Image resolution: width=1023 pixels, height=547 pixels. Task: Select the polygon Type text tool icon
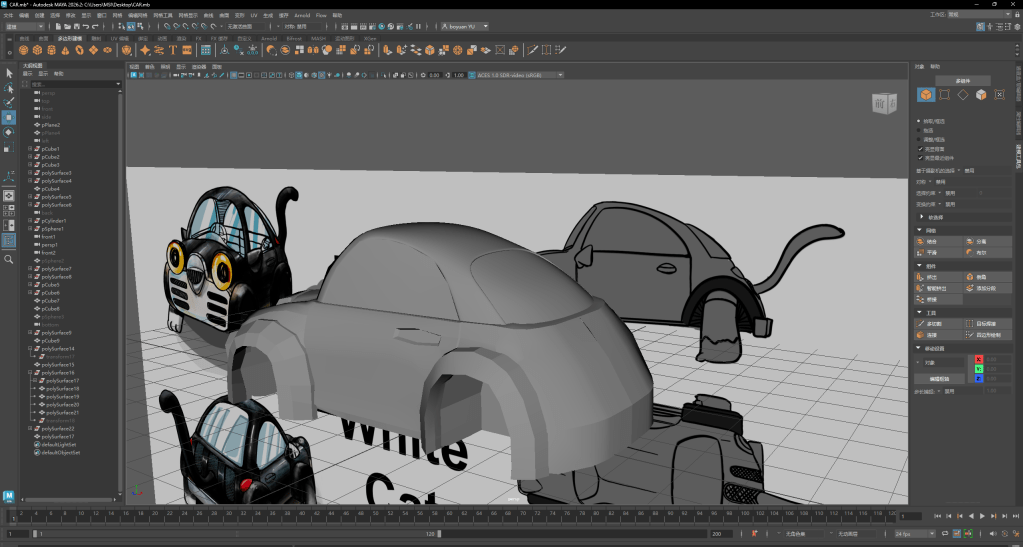(x=173, y=49)
